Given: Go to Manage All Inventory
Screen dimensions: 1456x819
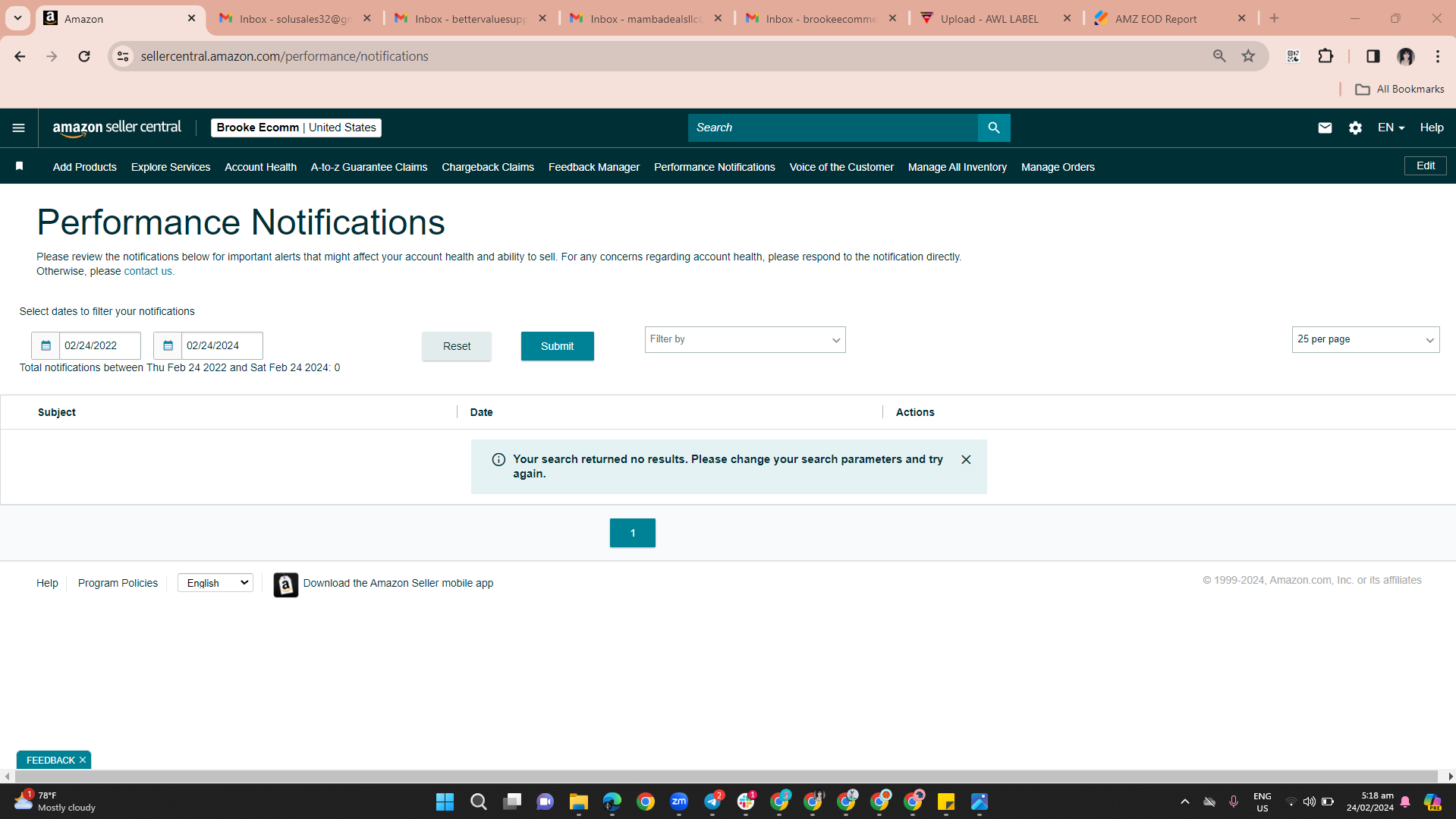Looking at the screenshot, I should 958,167.
